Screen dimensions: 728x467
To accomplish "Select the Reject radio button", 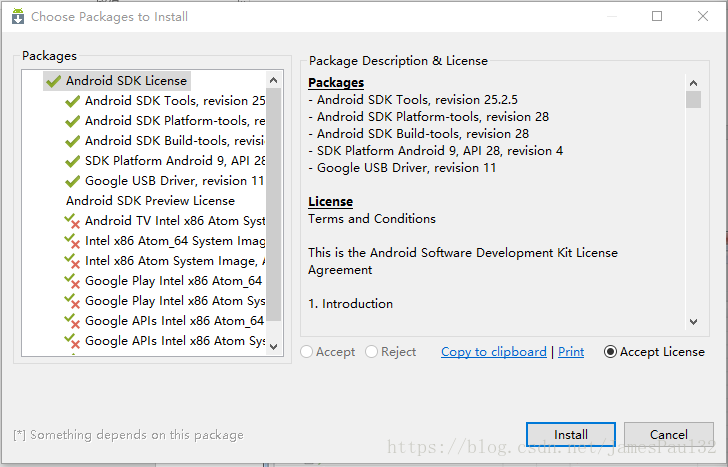I will (371, 352).
